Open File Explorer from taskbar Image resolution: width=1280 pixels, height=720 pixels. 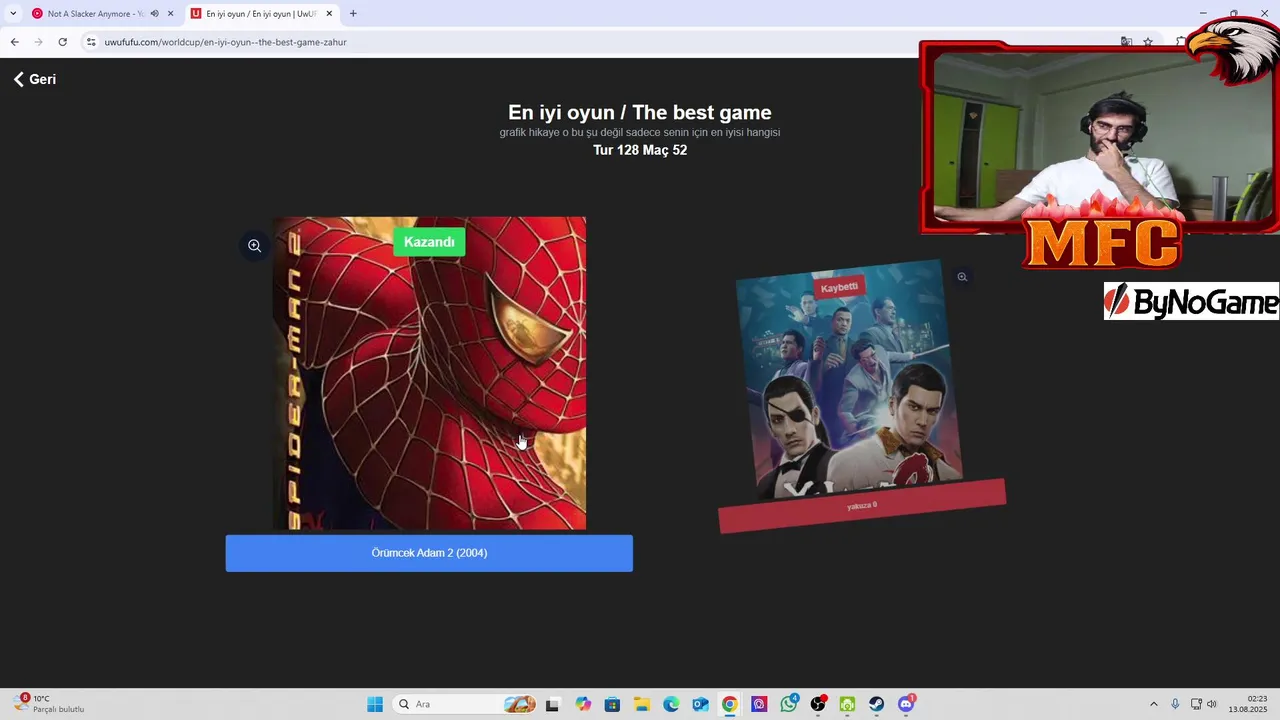(642, 704)
